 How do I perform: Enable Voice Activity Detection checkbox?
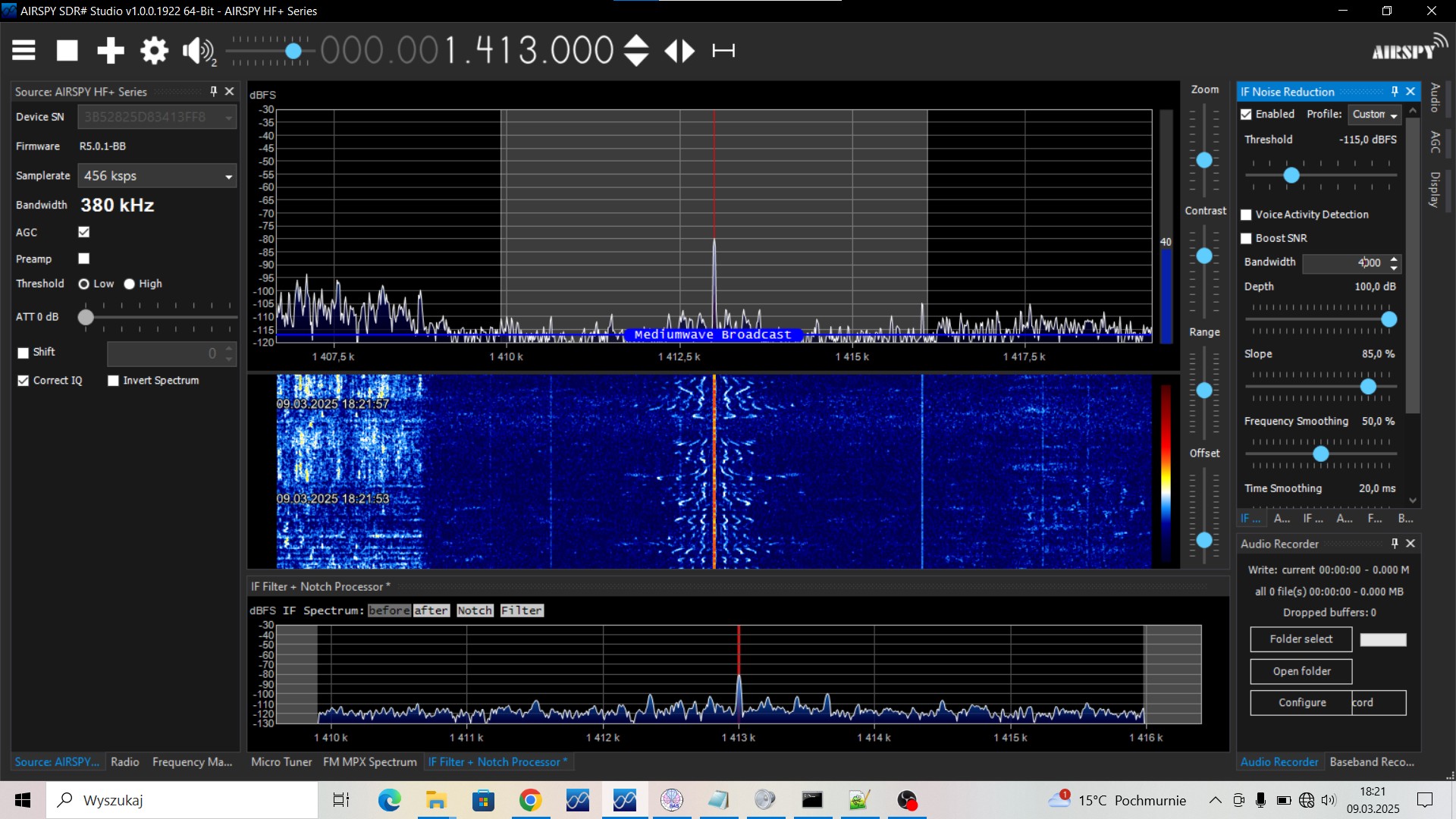pyautogui.click(x=1246, y=215)
